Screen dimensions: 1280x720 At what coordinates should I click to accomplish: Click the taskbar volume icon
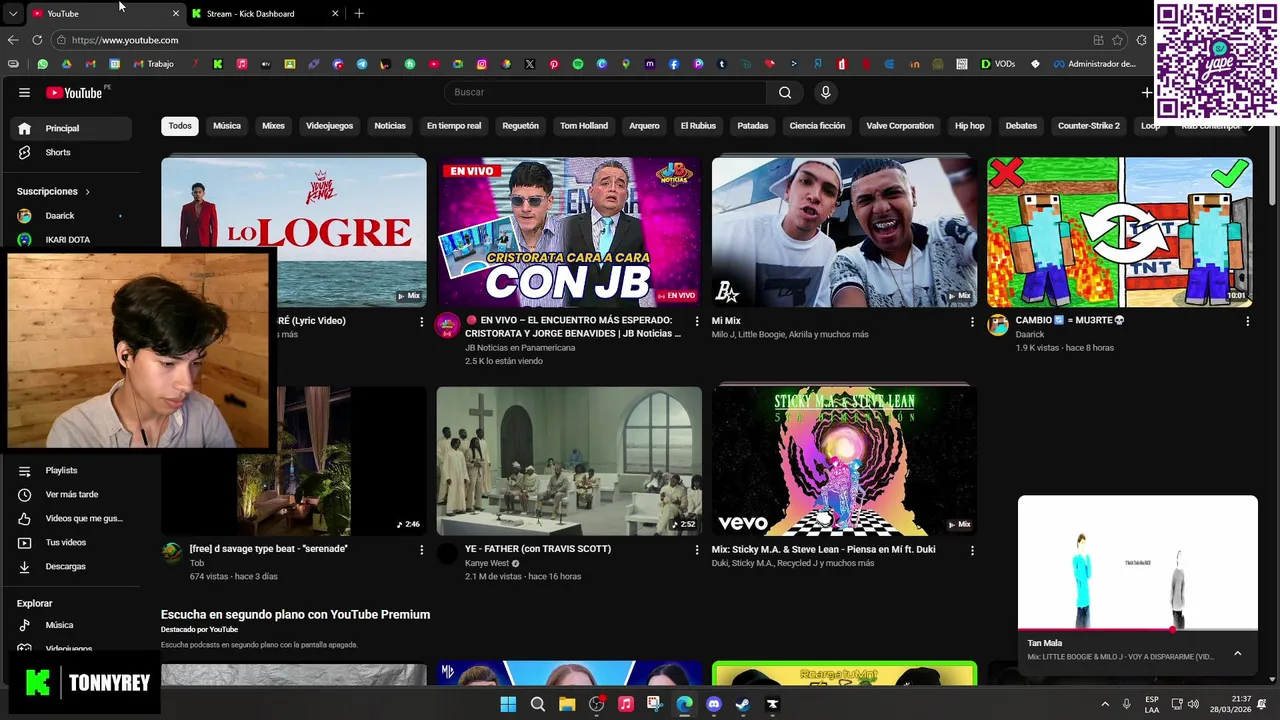pyautogui.click(x=1193, y=704)
